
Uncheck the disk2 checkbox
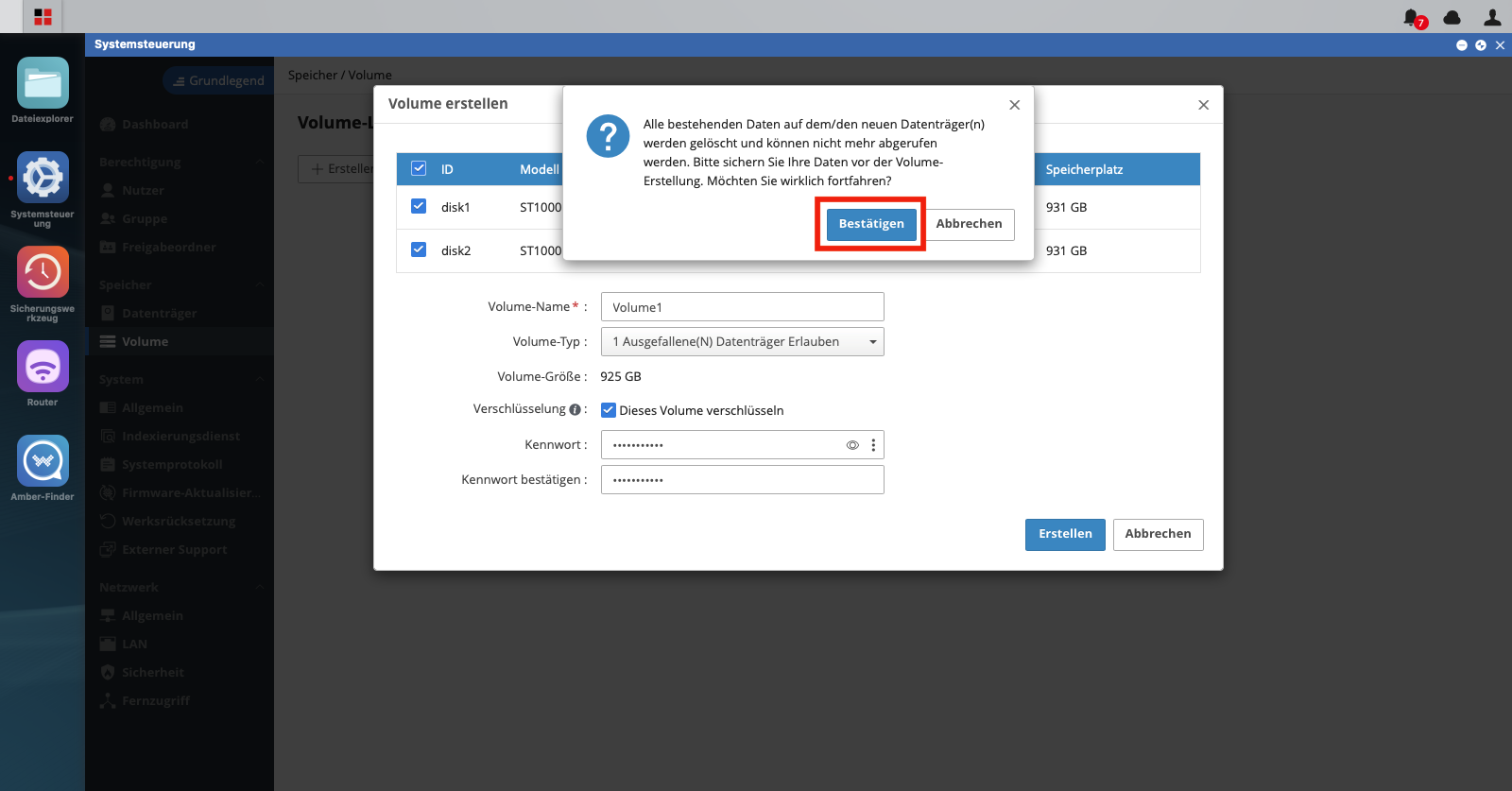419,249
